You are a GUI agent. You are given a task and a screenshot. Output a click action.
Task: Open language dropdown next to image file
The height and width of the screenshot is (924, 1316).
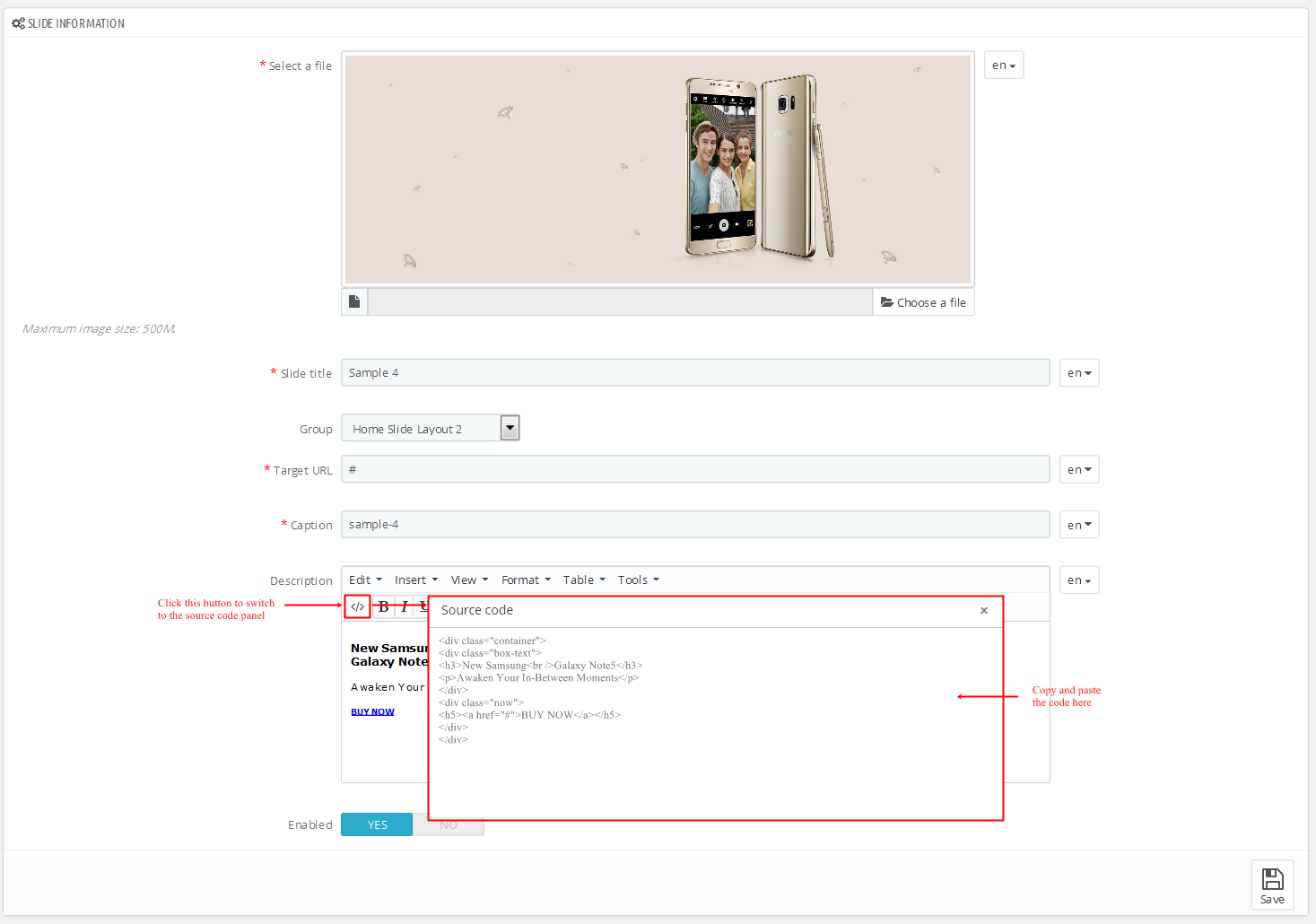click(1004, 65)
